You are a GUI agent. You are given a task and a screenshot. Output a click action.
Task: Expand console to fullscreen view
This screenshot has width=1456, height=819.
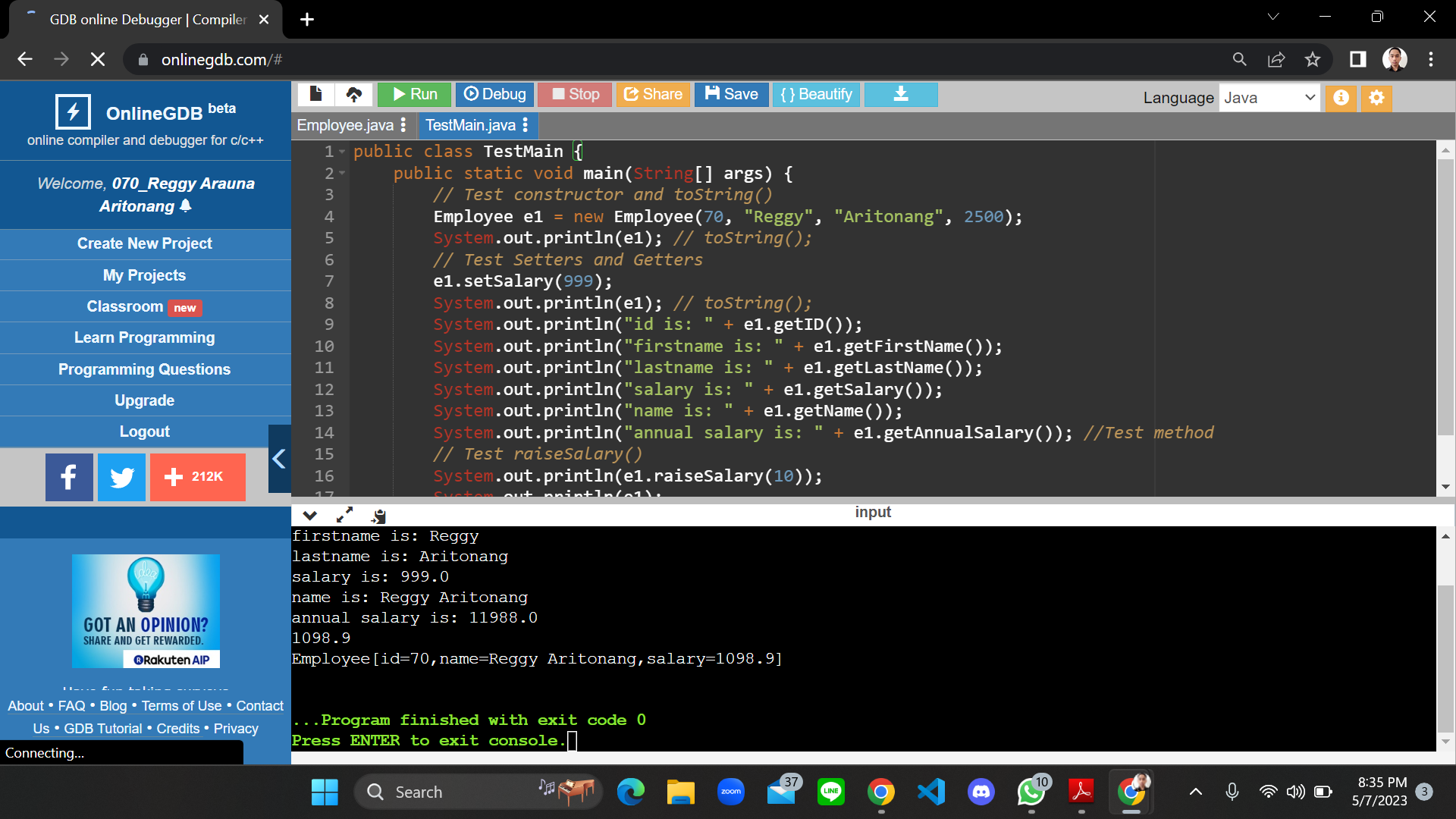click(345, 515)
